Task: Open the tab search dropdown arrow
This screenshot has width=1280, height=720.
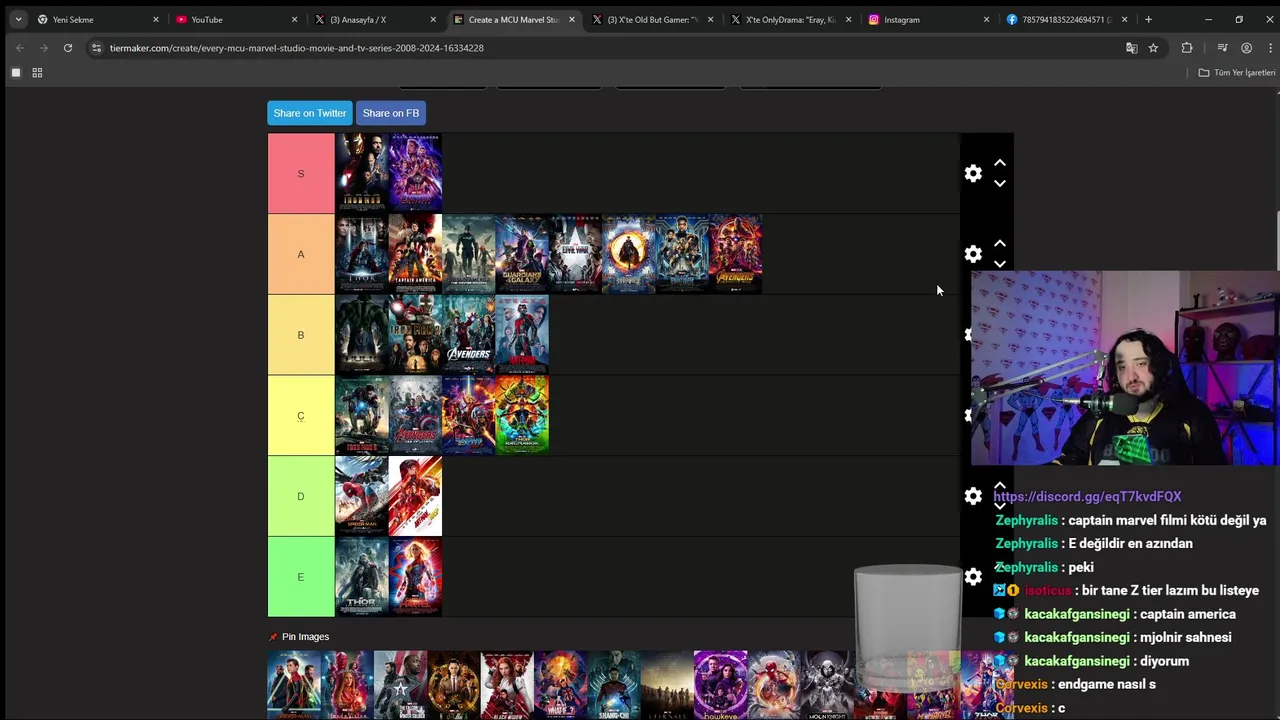Action: tap(18, 19)
